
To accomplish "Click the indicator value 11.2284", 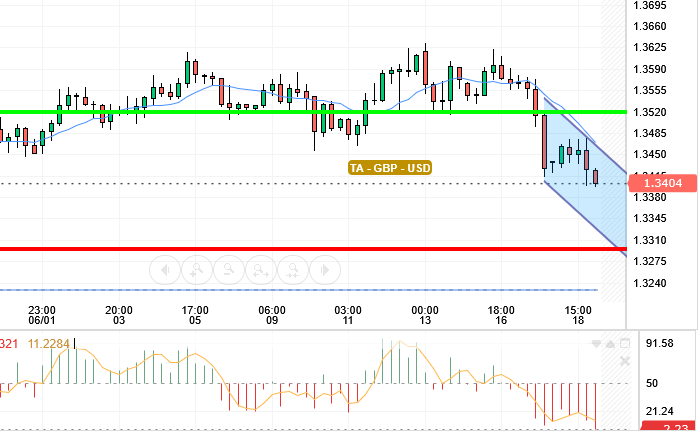I will pos(49,344).
